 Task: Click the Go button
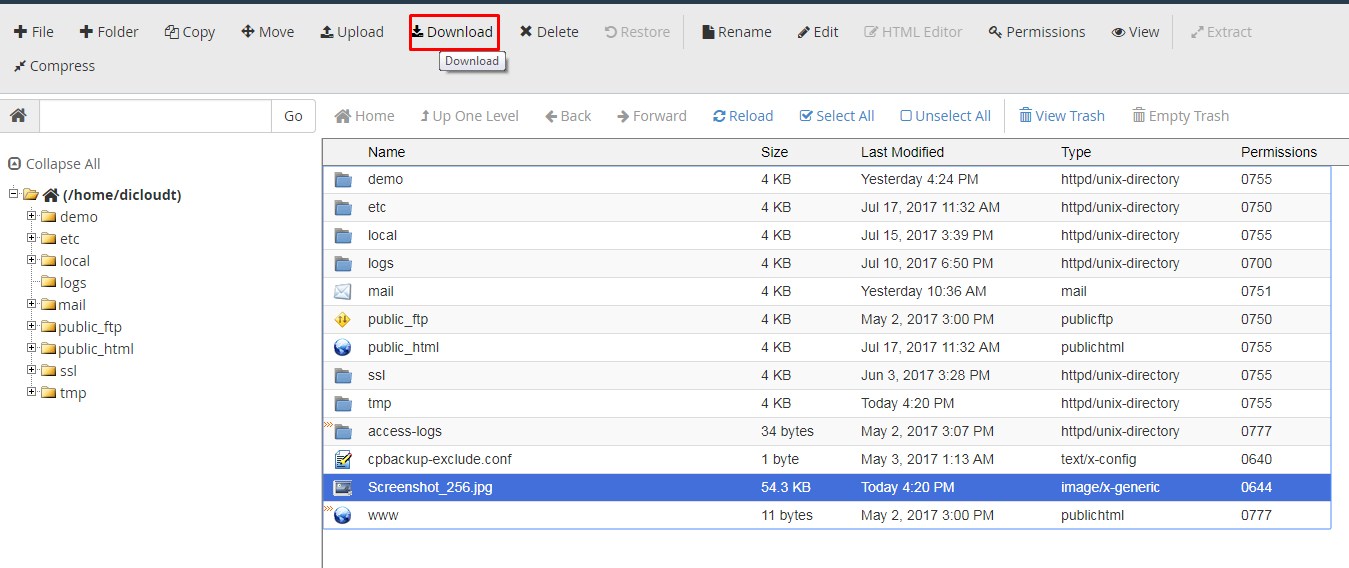tap(293, 116)
